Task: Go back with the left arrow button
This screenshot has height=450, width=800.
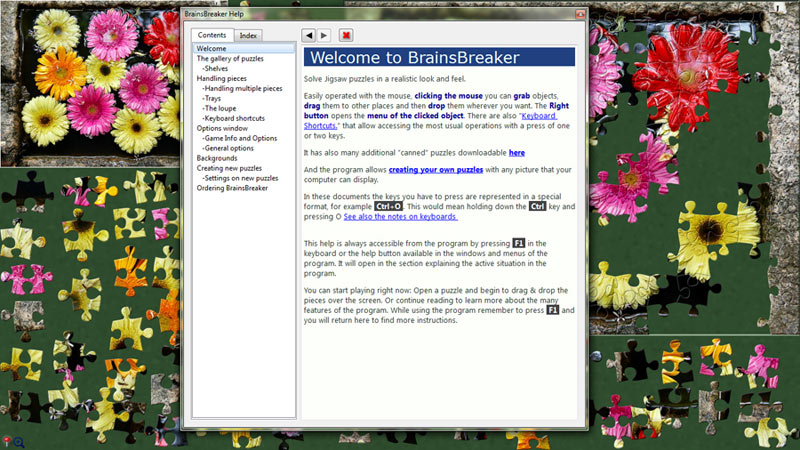Action: tap(308, 35)
